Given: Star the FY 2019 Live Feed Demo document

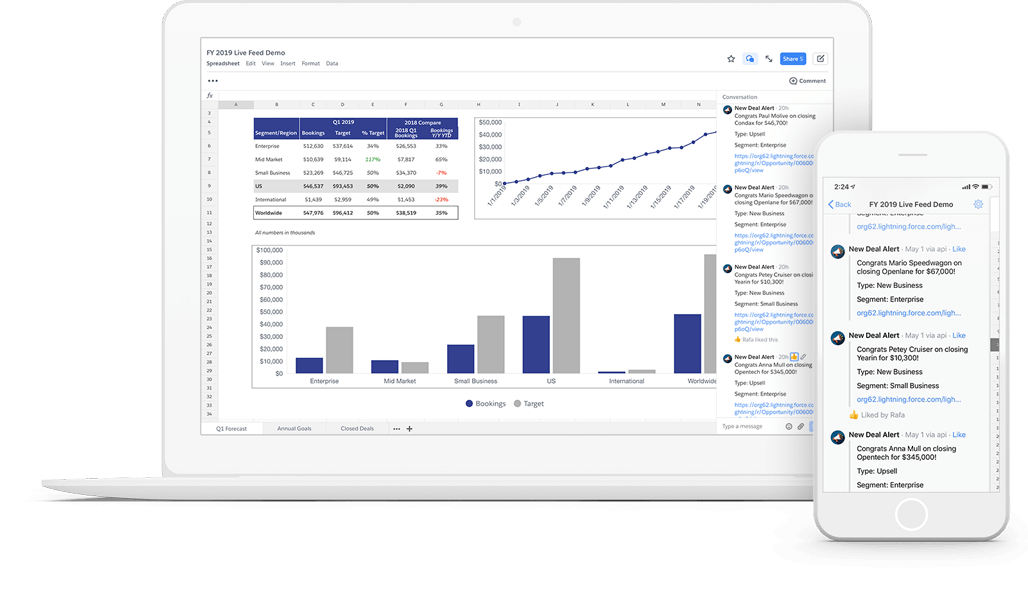Looking at the screenshot, I should tap(731, 59).
